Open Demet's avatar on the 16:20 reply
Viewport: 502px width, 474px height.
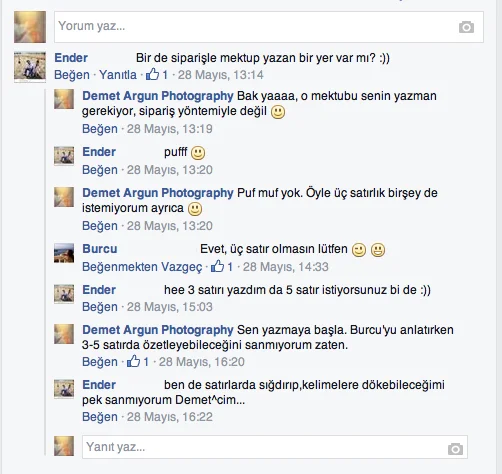(64, 334)
